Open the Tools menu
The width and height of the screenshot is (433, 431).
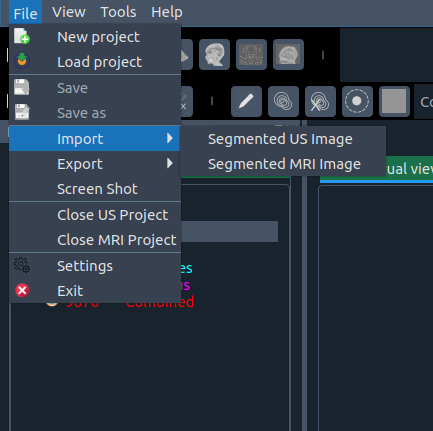click(118, 12)
